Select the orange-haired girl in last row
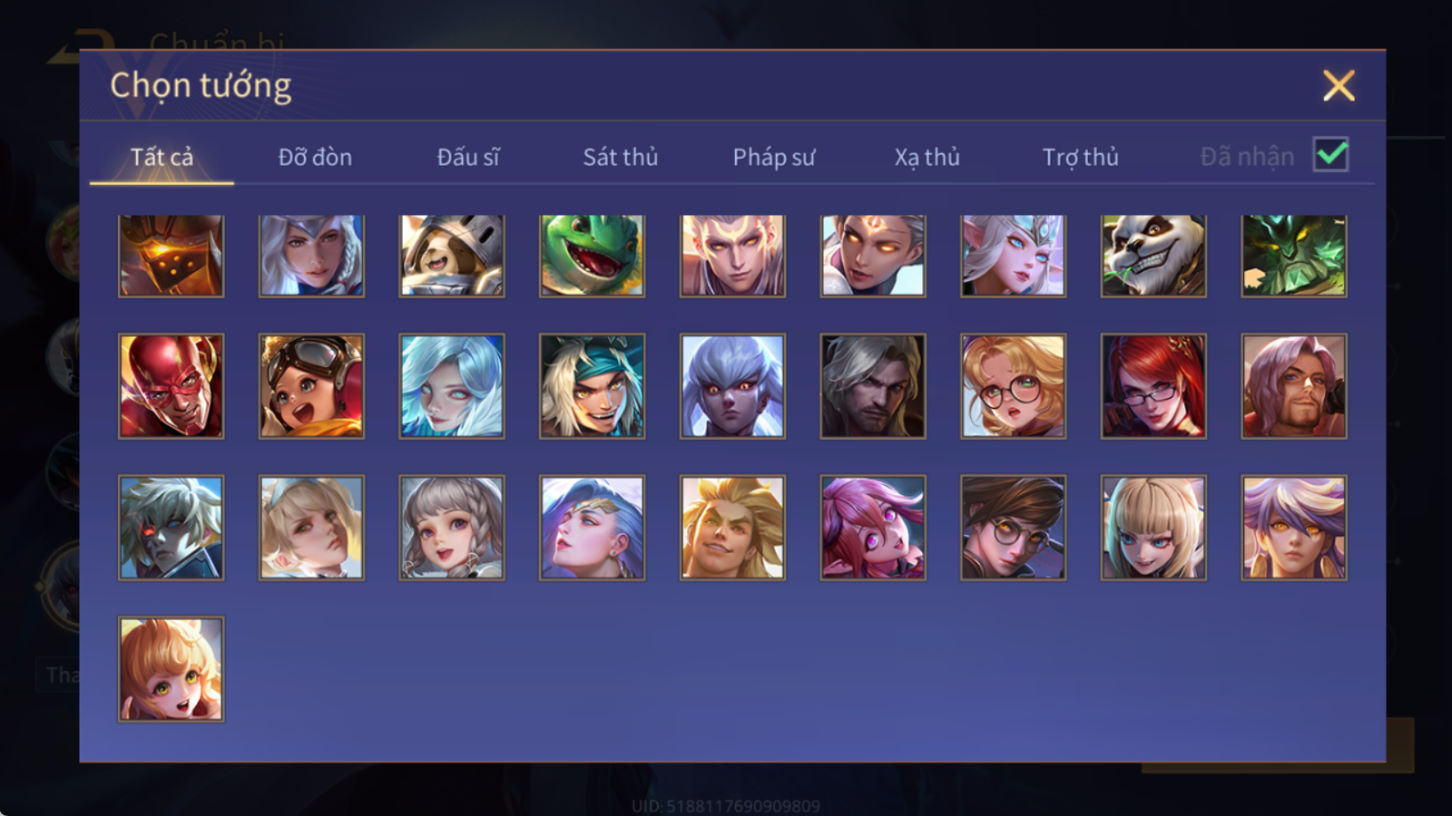Image resolution: width=1452 pixels, height=816 pixels. coord(171,669)
